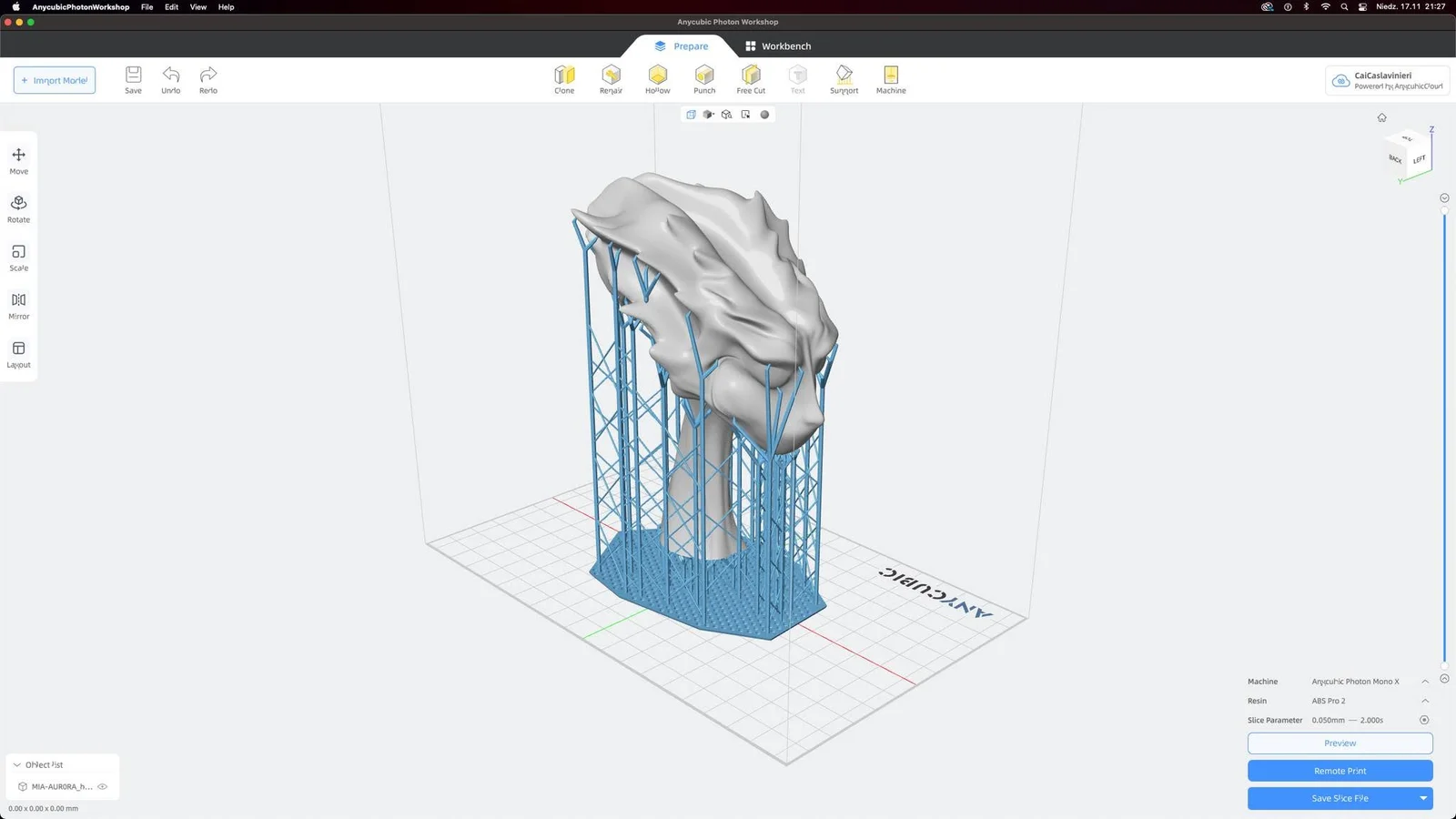Screen dimensions: 1456x819
Task: Click the perspective view cube icon
Action: click(691, 115)
